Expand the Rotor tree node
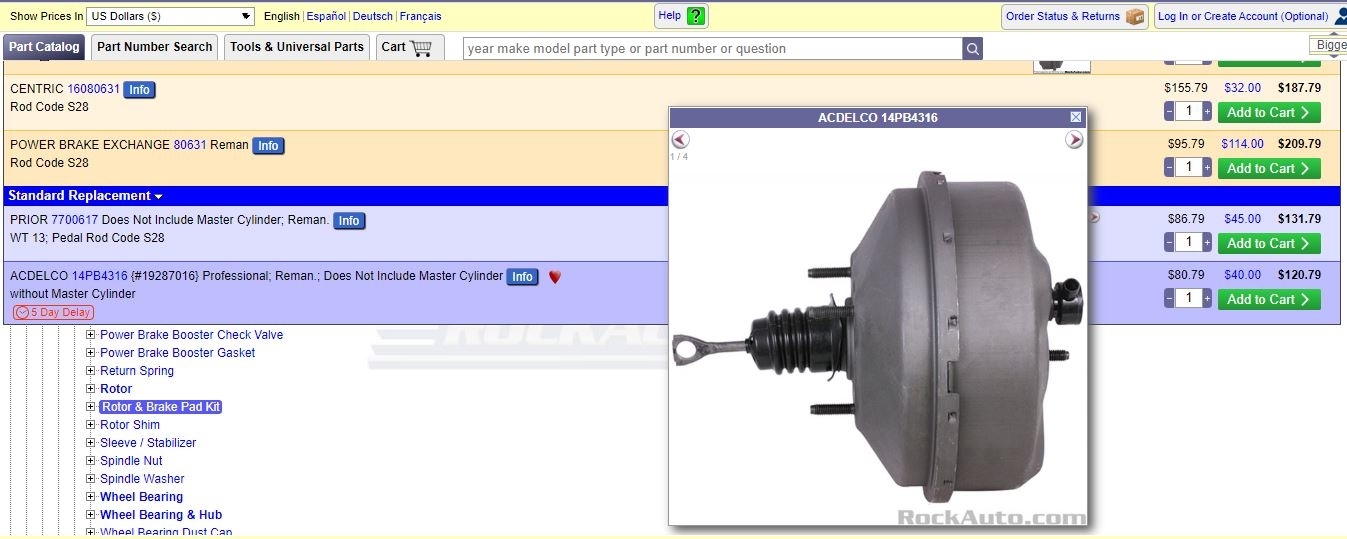 point(90,389)
